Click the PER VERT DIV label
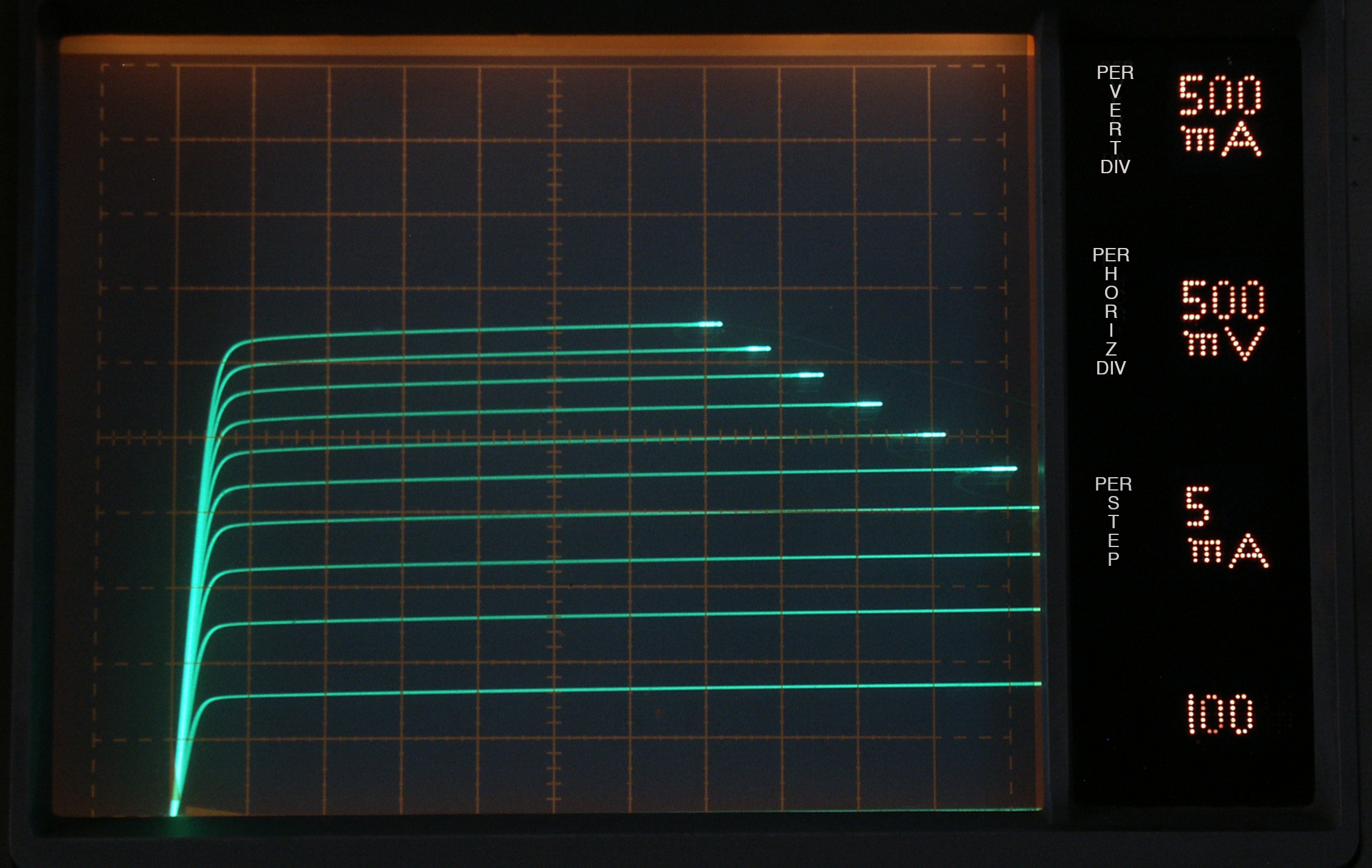The image size is (1372, 868). point(1115,119)
